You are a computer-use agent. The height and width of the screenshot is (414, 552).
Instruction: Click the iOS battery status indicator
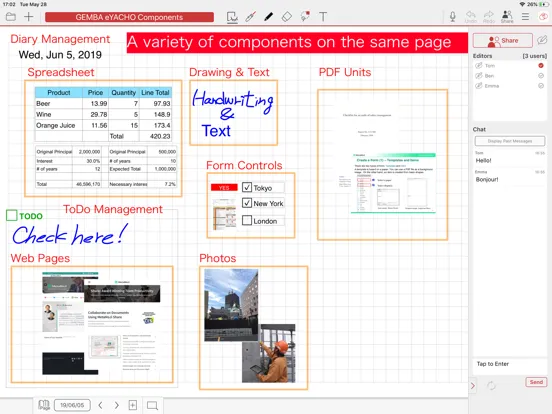[x=543, y=4]
